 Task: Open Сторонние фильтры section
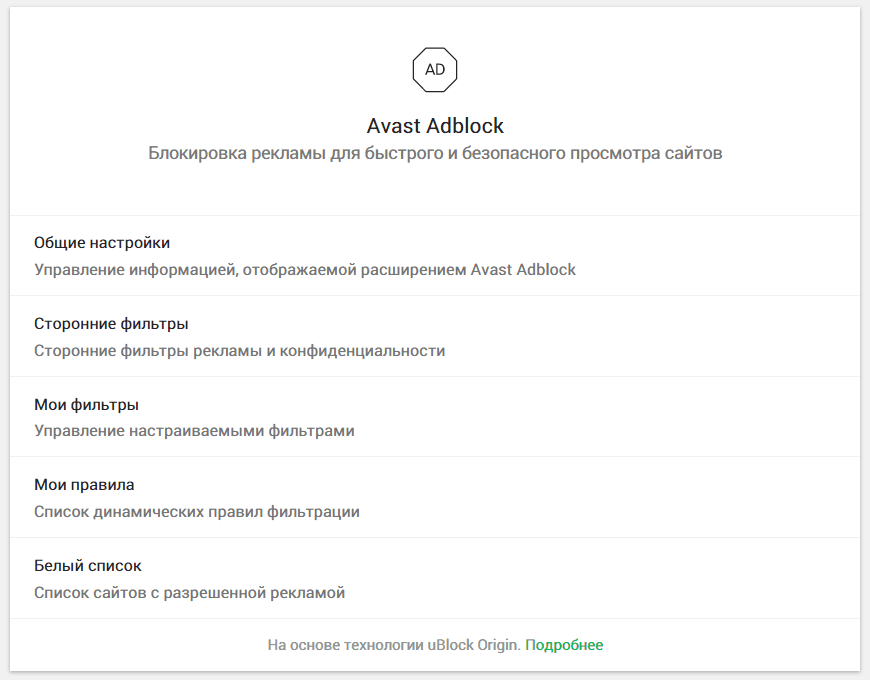(111, 324)
